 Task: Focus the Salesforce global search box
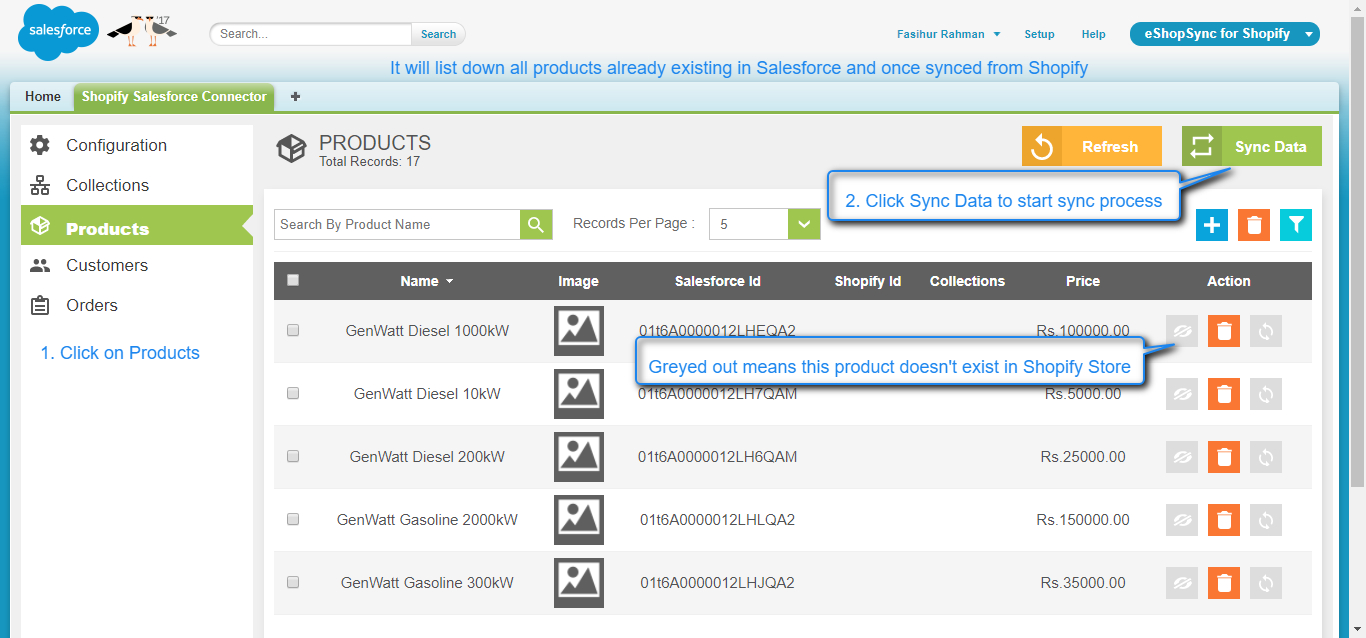click(311, 34)
